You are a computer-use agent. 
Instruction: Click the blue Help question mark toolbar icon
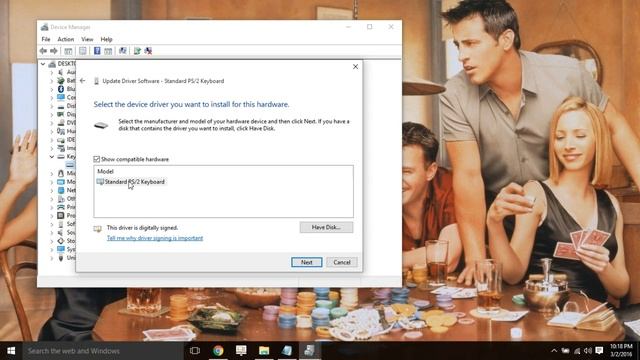(97, 51)
